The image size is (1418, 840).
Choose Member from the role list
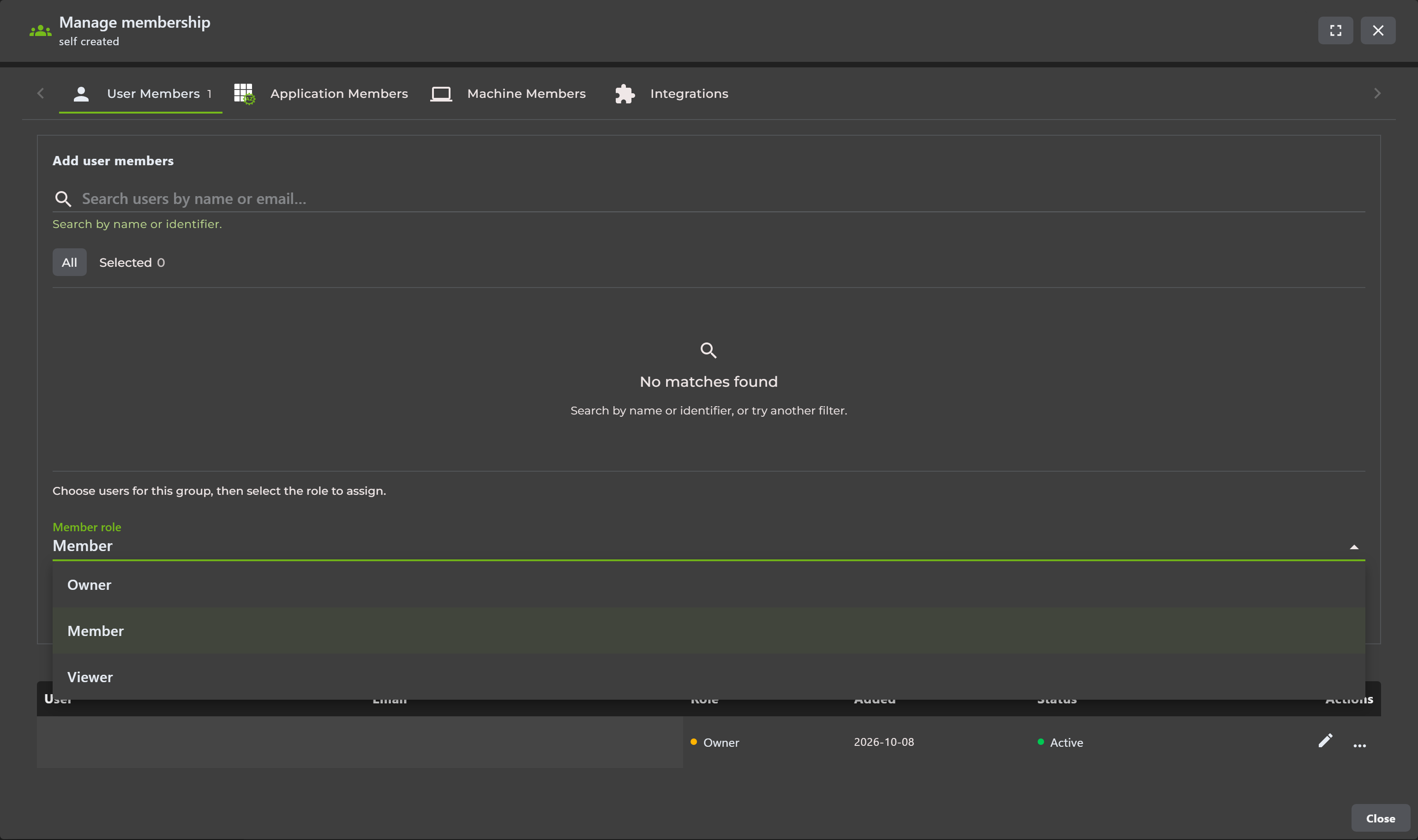point(709,630)
